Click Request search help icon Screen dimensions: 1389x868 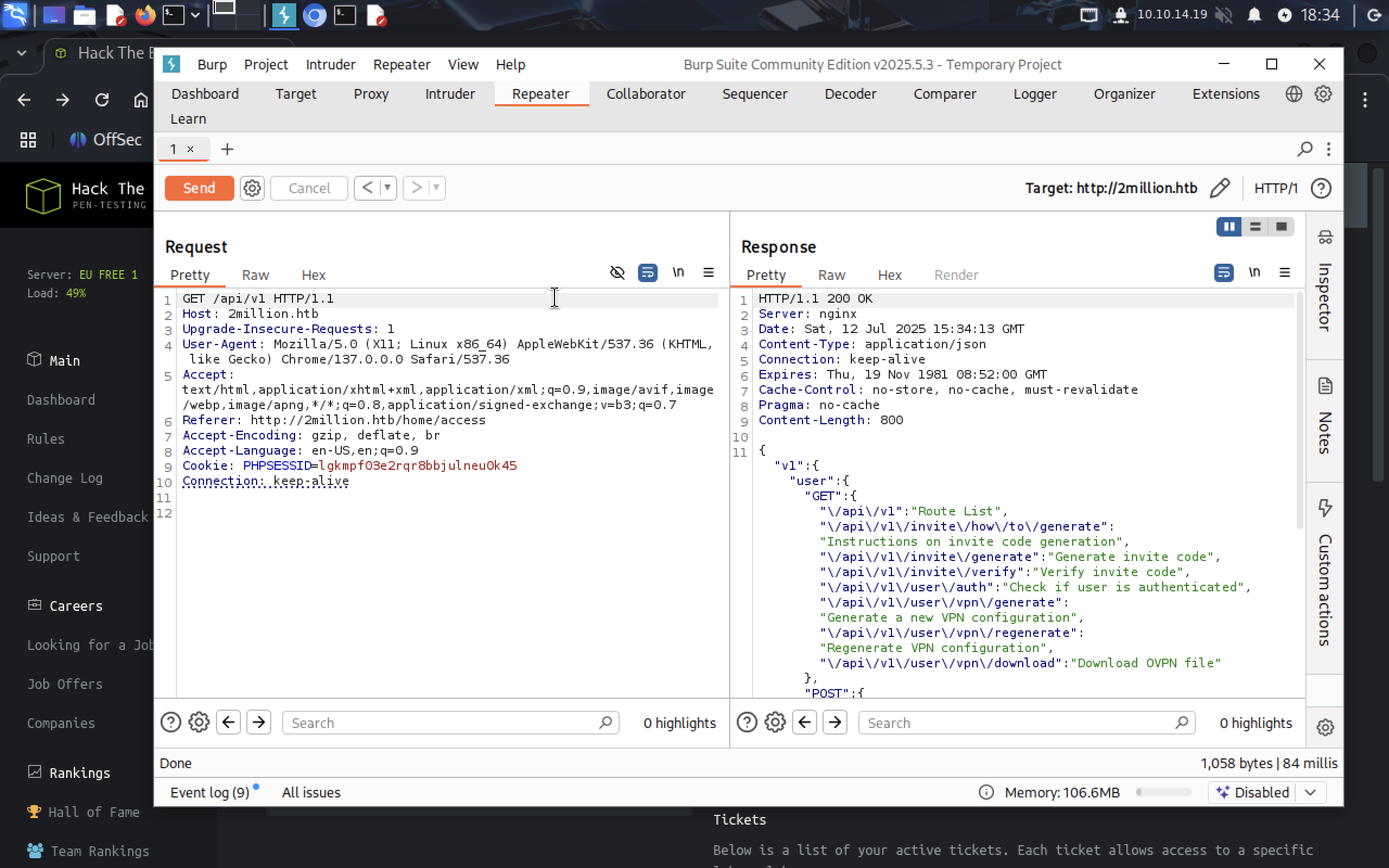coord(170,722)
